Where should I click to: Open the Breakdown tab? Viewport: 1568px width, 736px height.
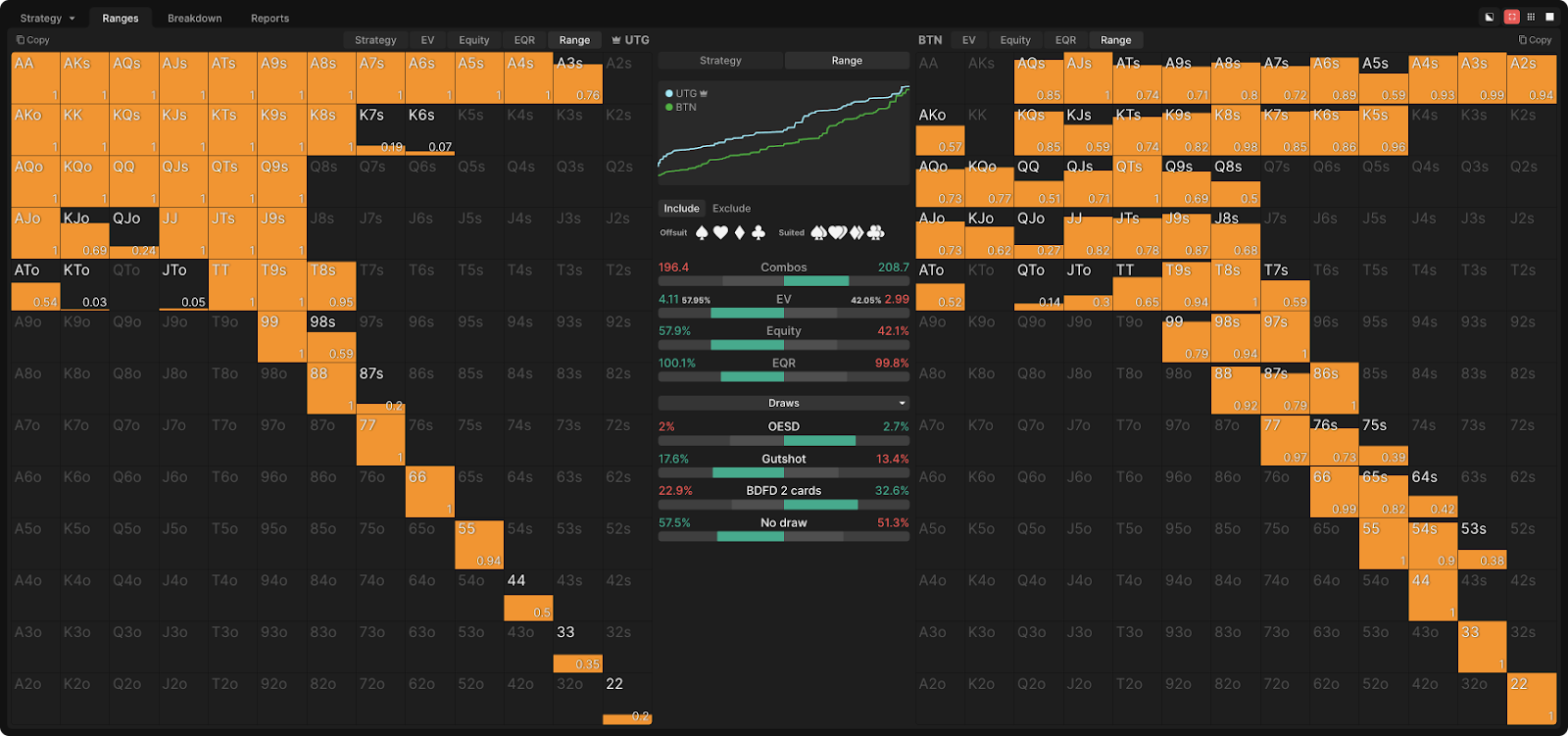pos(194,18)
